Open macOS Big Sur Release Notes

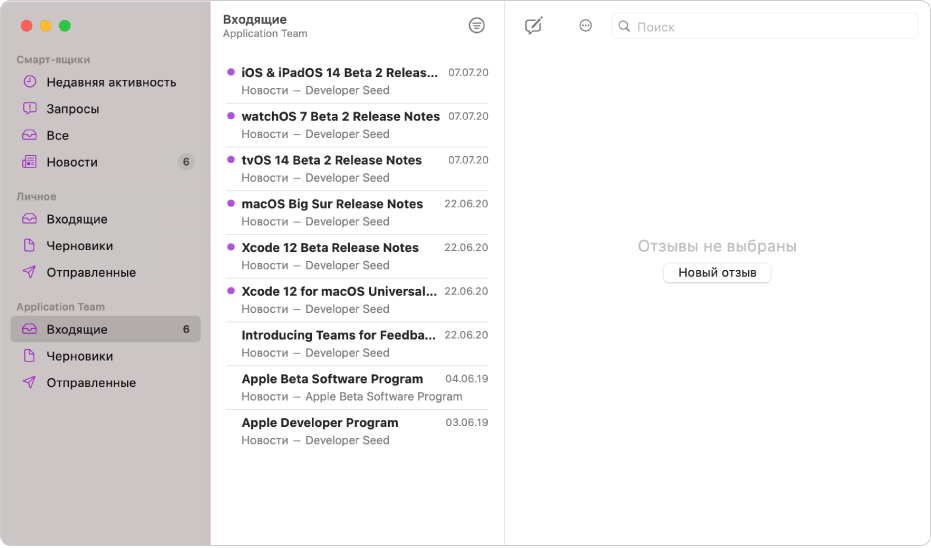[357, 212]
